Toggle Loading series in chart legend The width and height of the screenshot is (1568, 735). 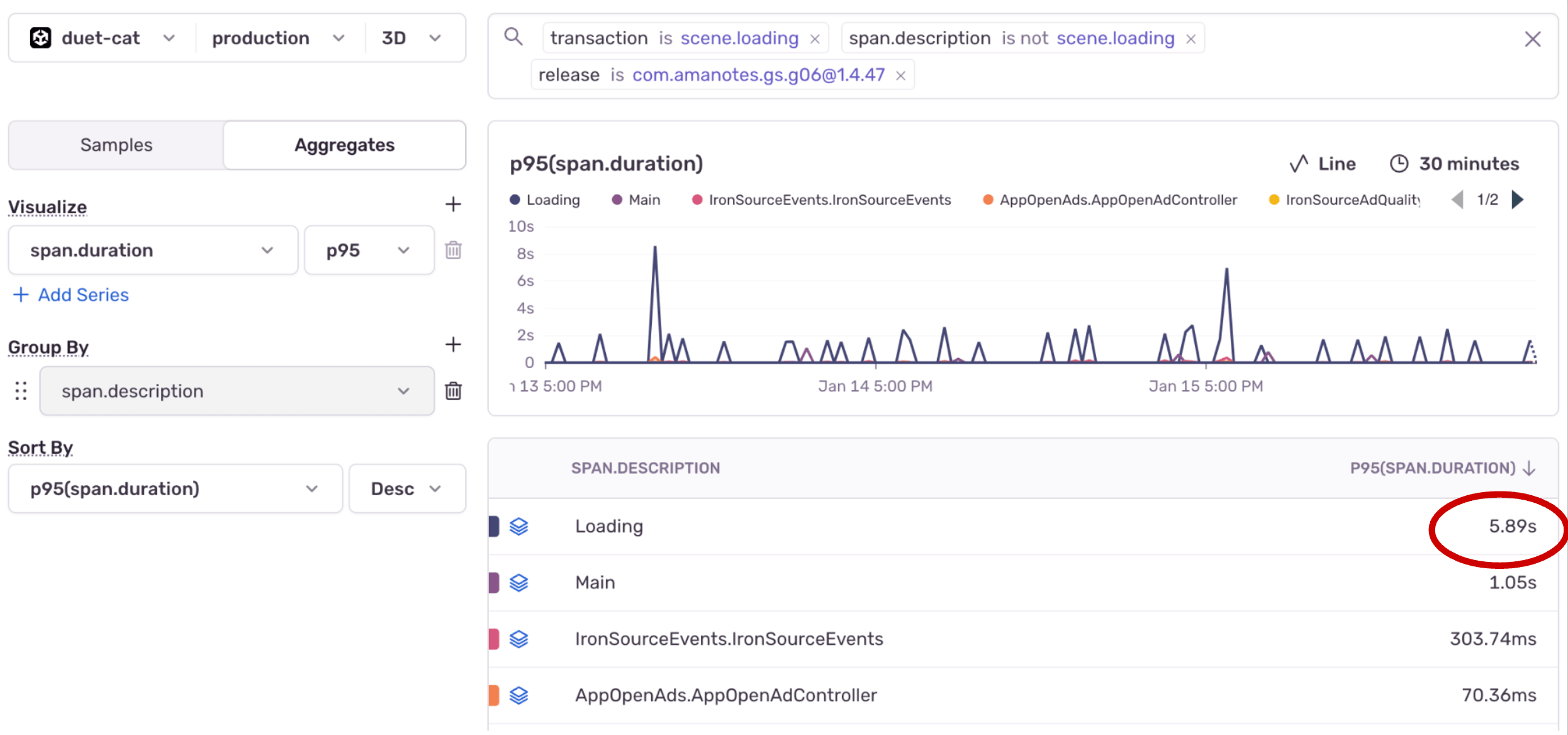[x=545, y=200]
